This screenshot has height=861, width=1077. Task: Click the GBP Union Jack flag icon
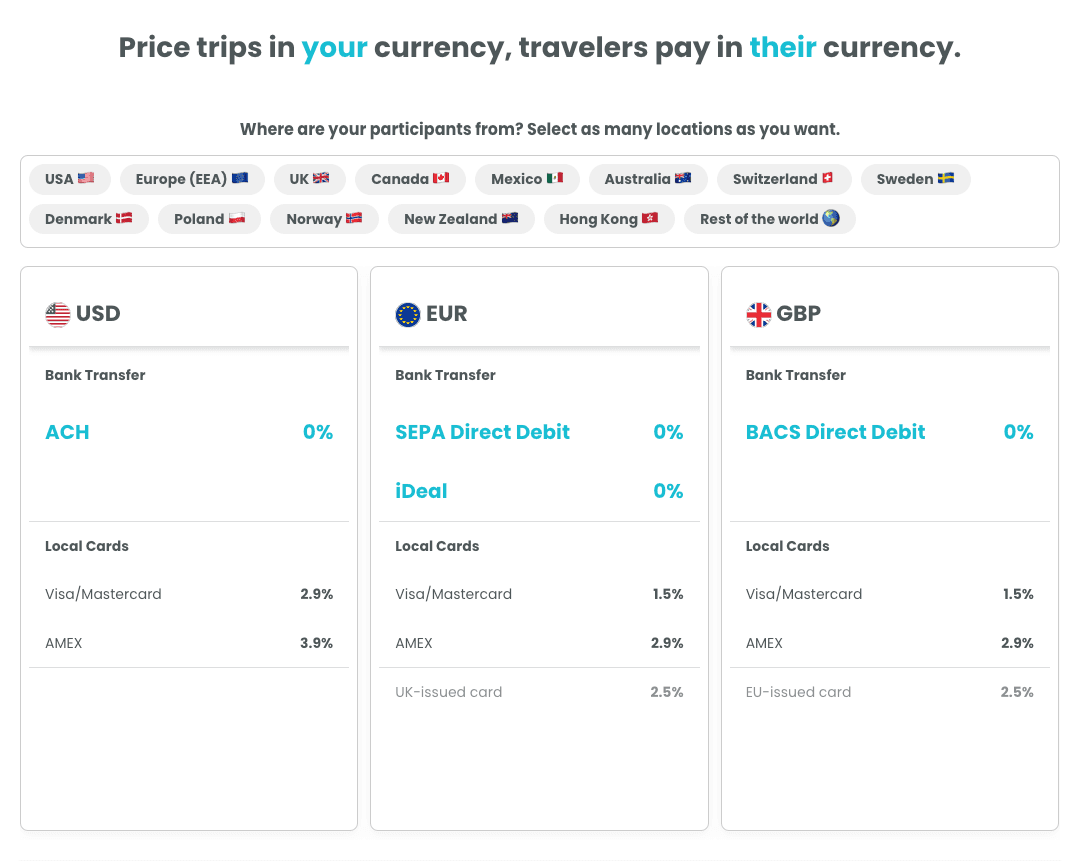(x=759, y=315)
